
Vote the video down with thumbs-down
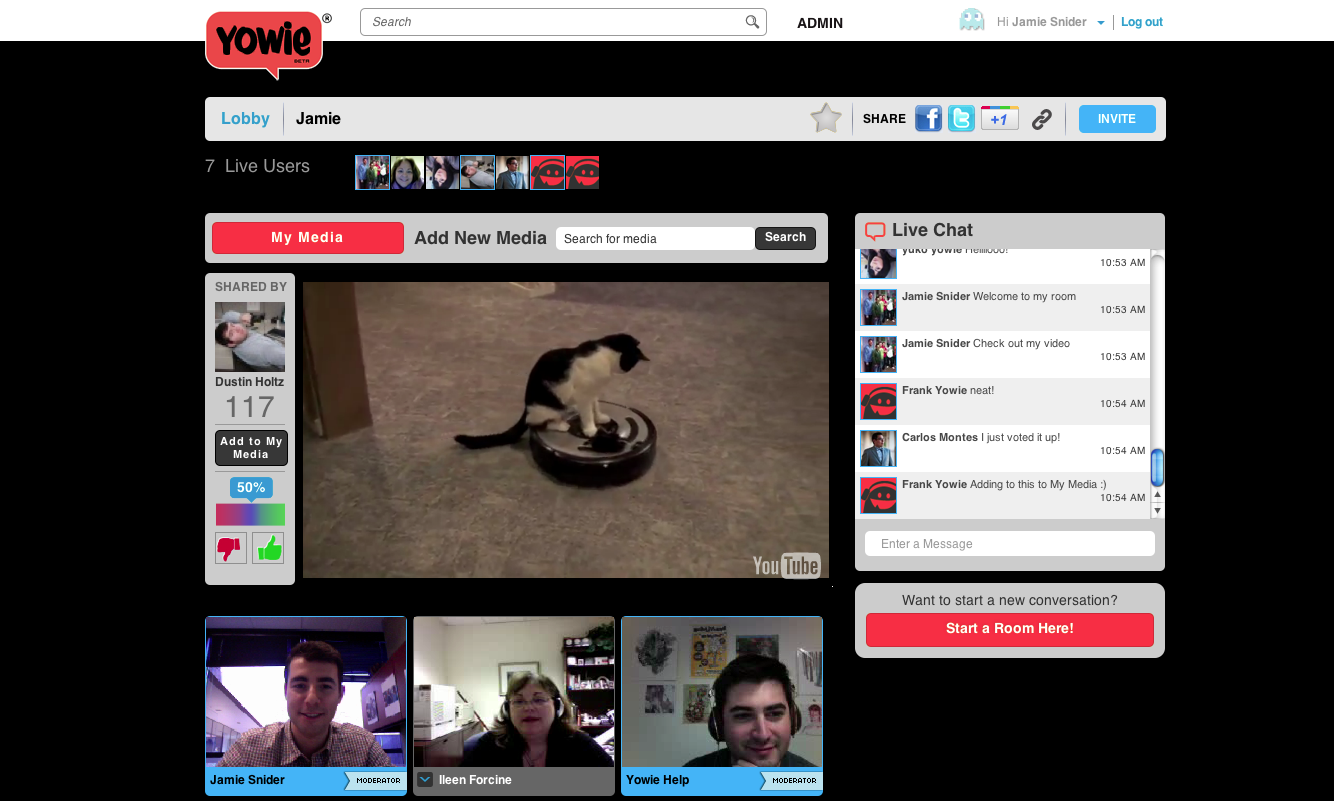[x=231, y=548]
